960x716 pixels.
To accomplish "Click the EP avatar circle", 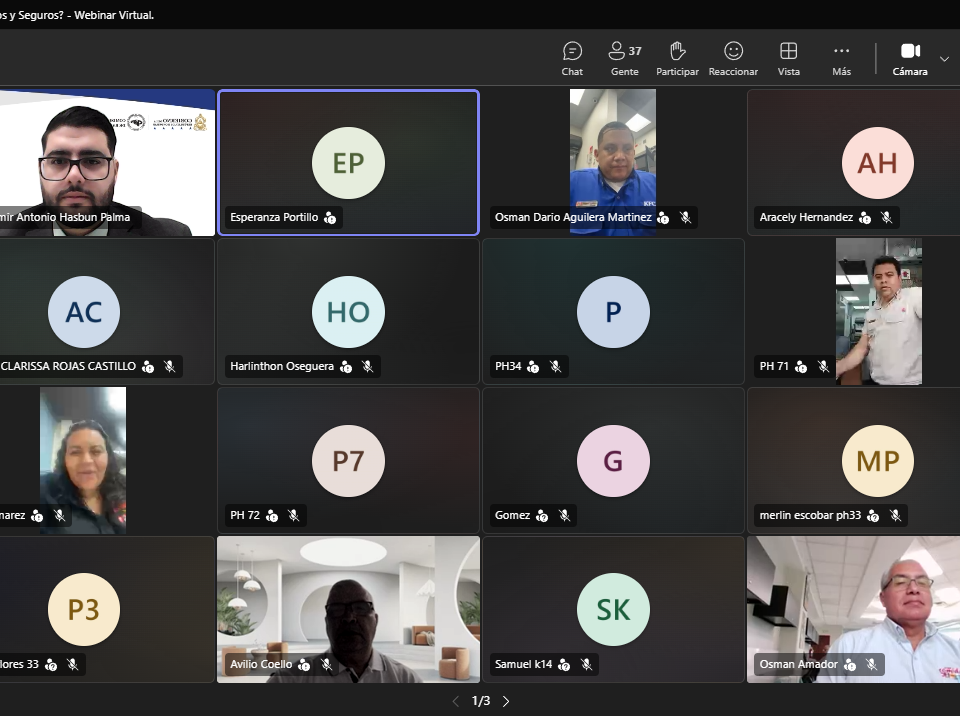I will pyautogui.click(x=348, y=163).
